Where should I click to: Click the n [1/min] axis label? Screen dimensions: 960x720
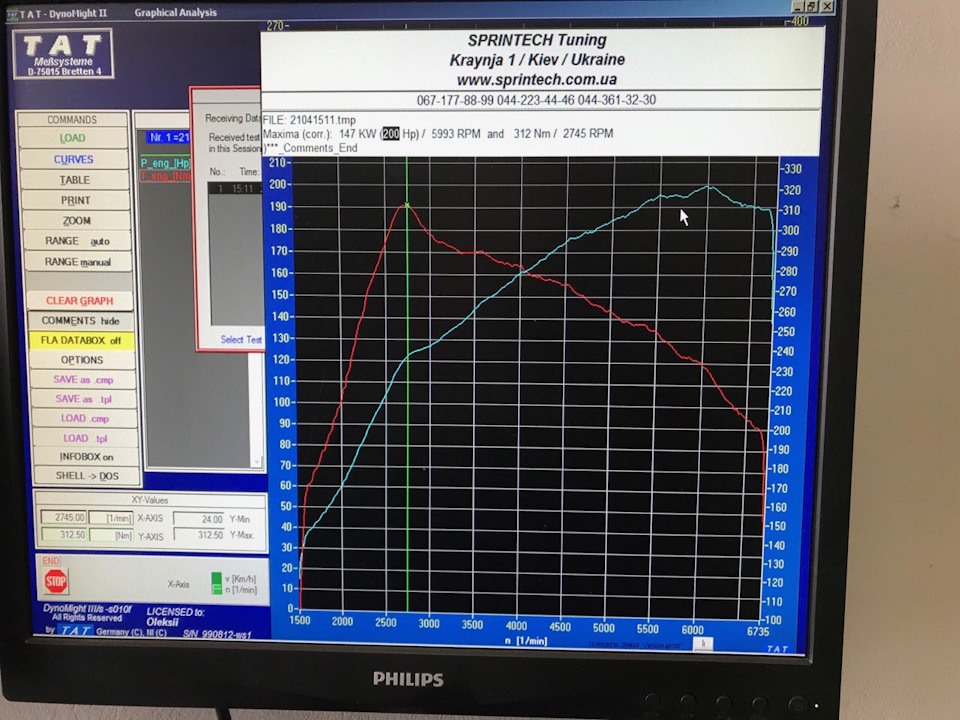(x=526, y=641)
